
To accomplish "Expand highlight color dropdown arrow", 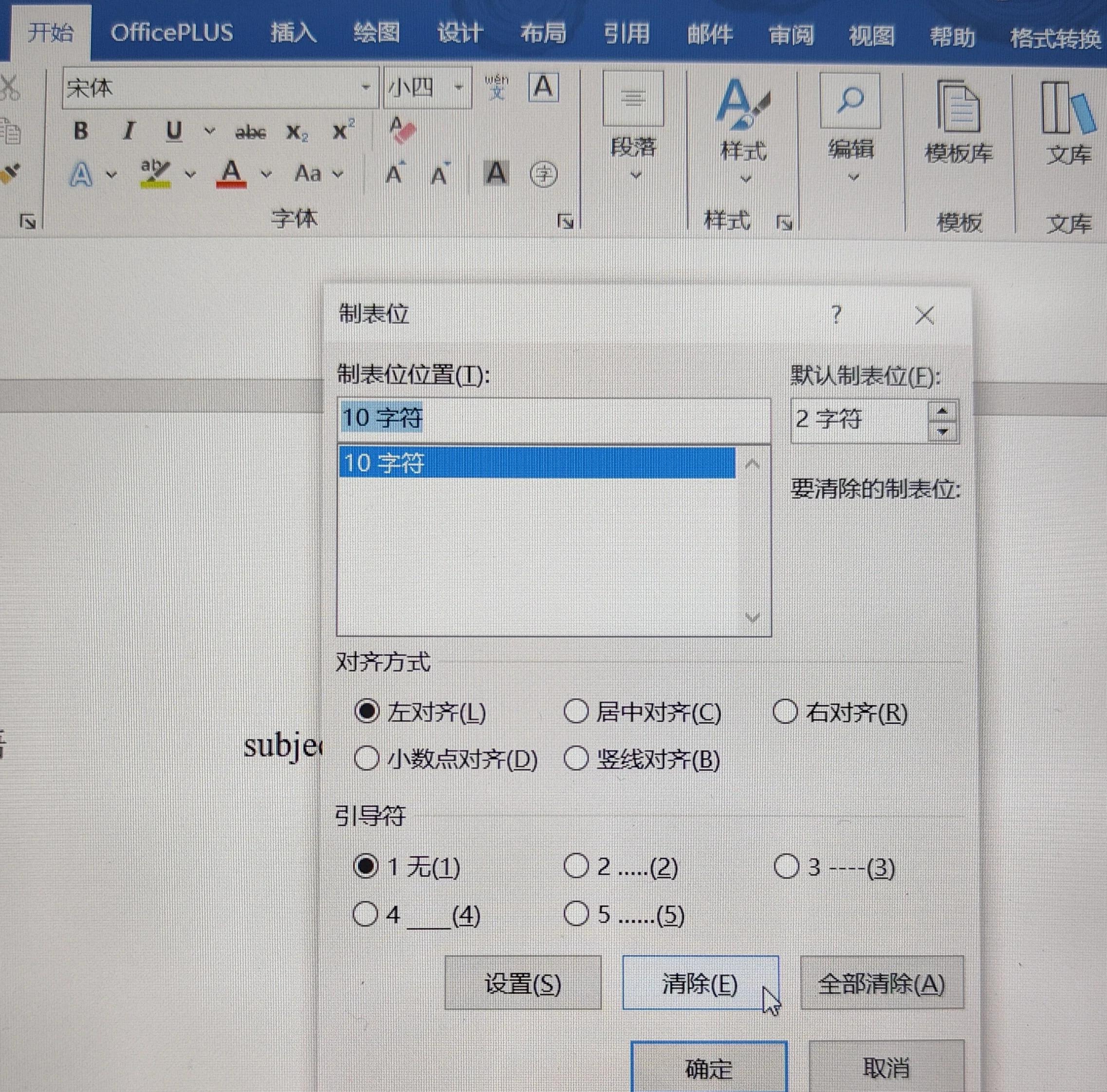I will tap(190, 174).
